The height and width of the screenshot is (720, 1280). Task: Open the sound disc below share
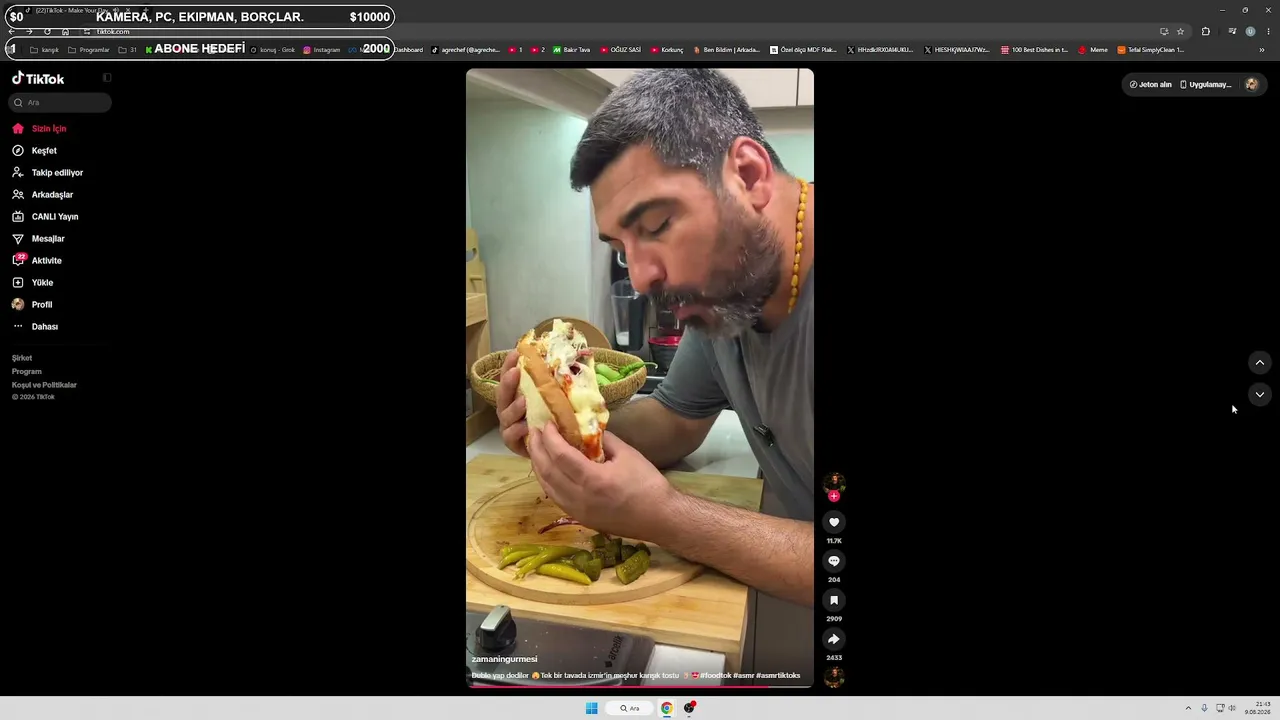click(834, 677)
